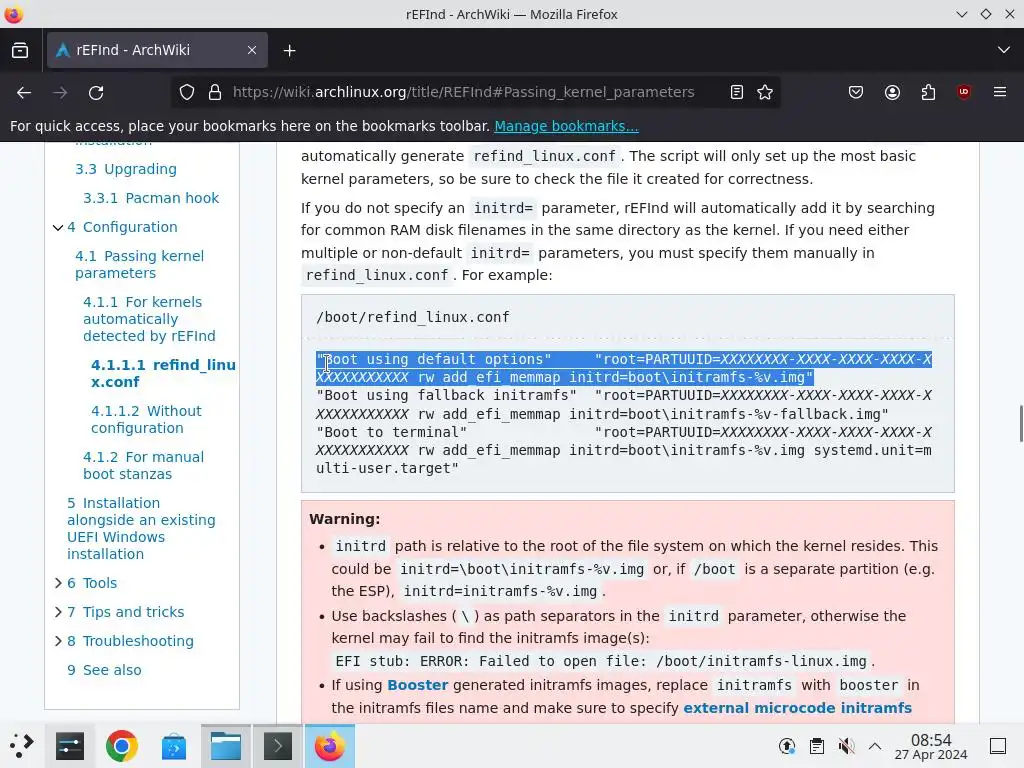Image resolution: width=1024 pixels, height=768 pixels.
Task: Go to 3.3 Upgrading section
Action: 125,169
